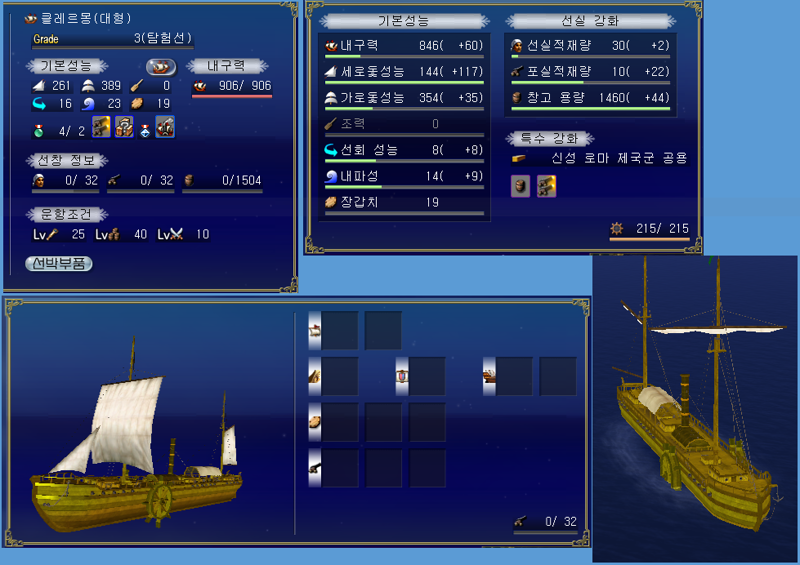Select the cargo crates skill icon
The width and height of the screenshot is (800, 565).
tap(124, 127)
